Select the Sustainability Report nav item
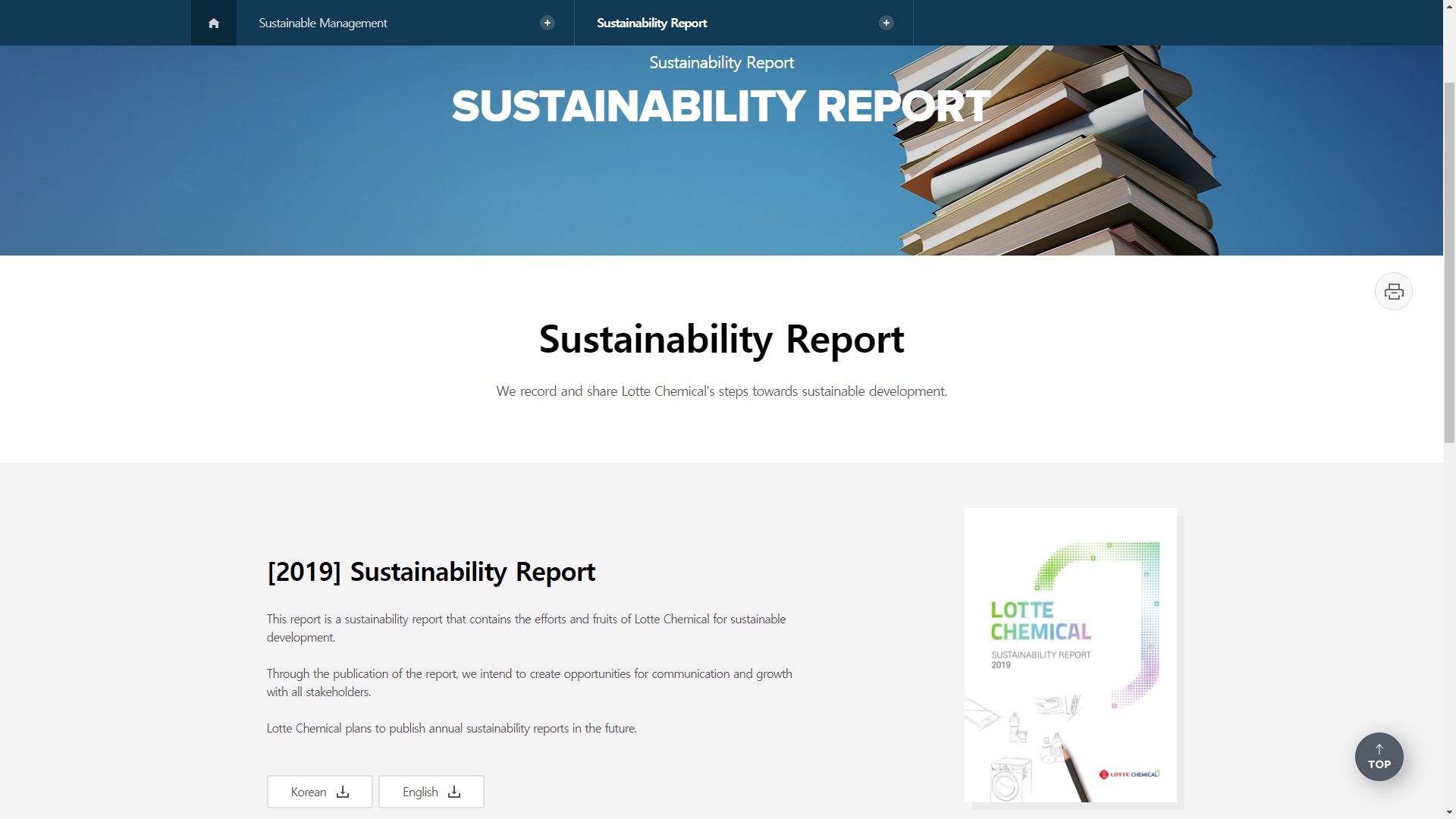The width and height of the screenshot is (1456, 819). point(651,23)
